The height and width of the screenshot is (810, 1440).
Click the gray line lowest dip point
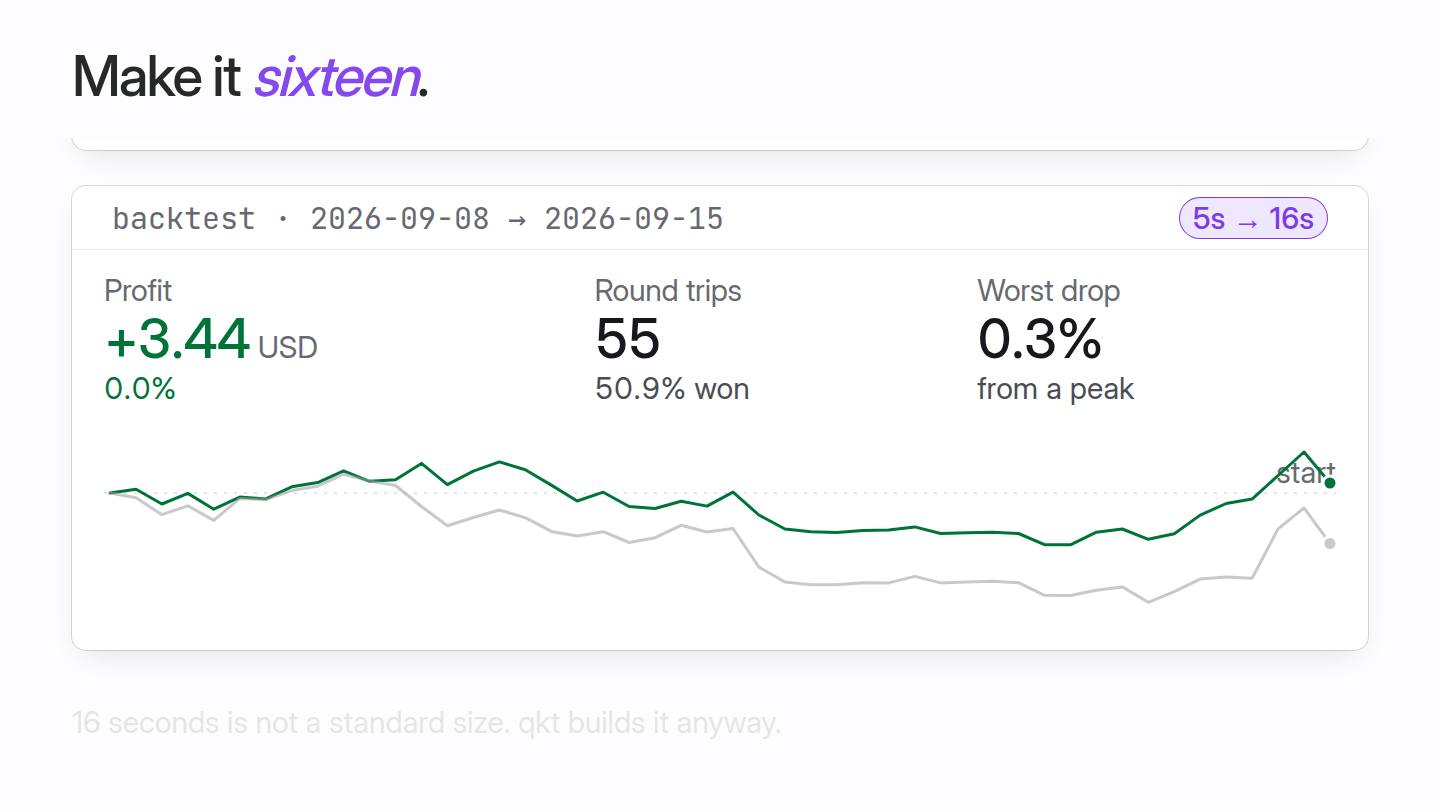coord(1148,602)
